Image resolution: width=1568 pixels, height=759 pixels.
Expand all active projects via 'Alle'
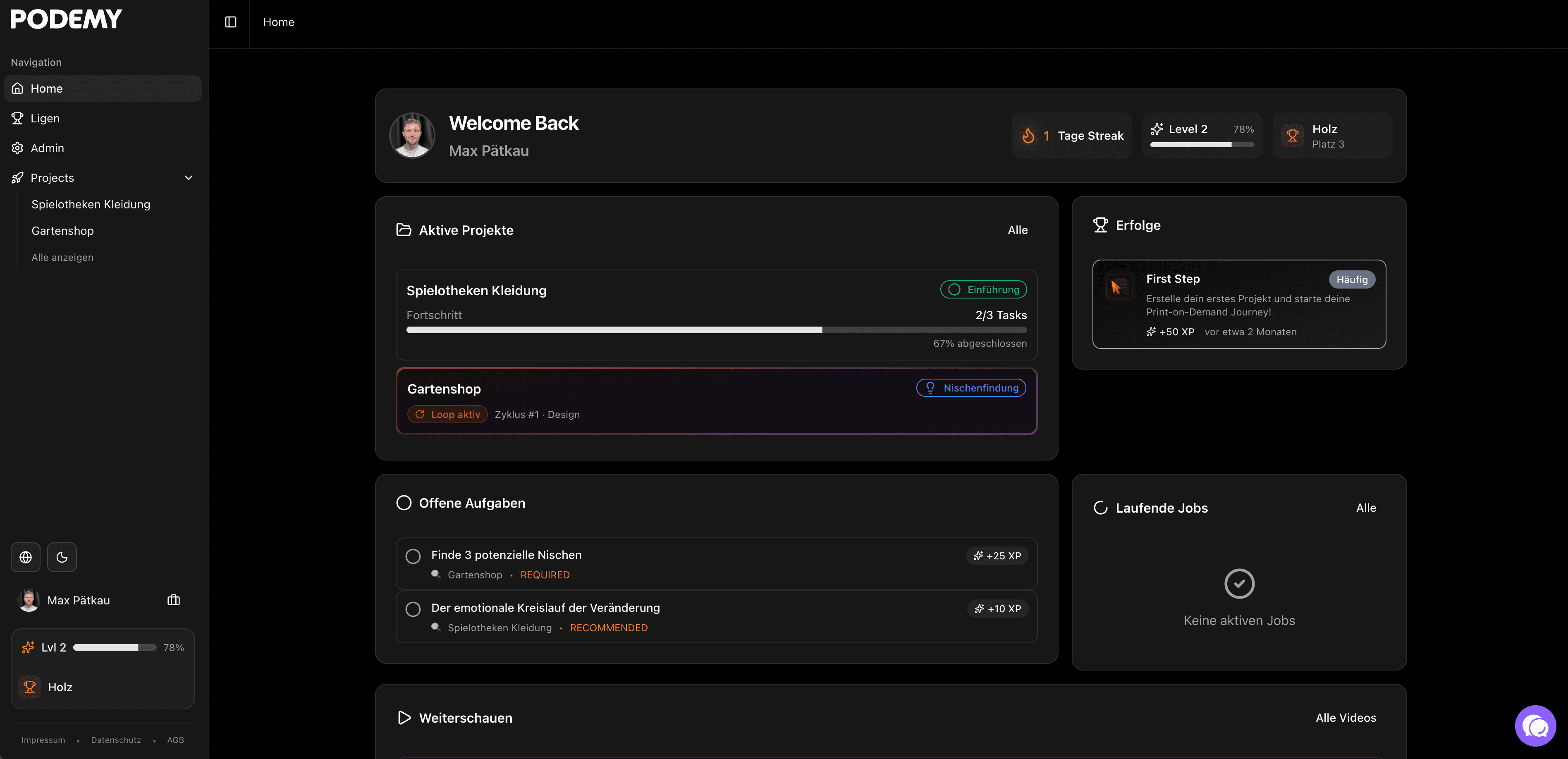[1017, 230]
